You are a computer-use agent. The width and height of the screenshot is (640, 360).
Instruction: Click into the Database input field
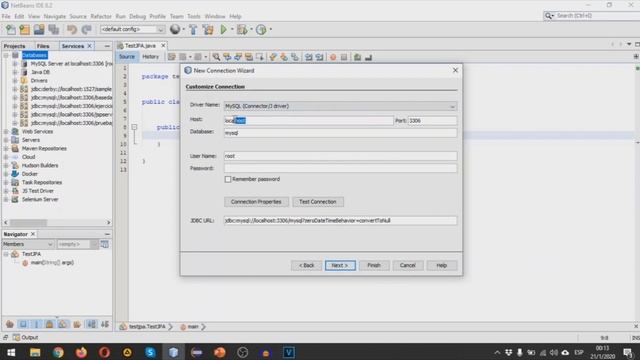[x=340, y=133]
